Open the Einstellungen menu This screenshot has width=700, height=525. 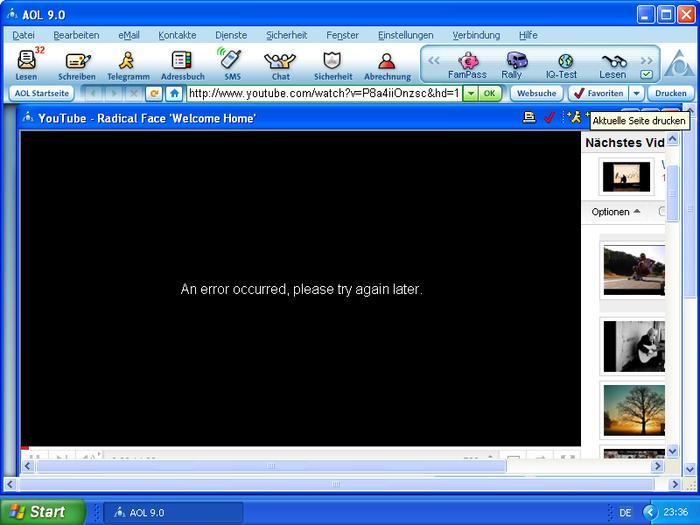pyautogui.click(x=405, y=35)
